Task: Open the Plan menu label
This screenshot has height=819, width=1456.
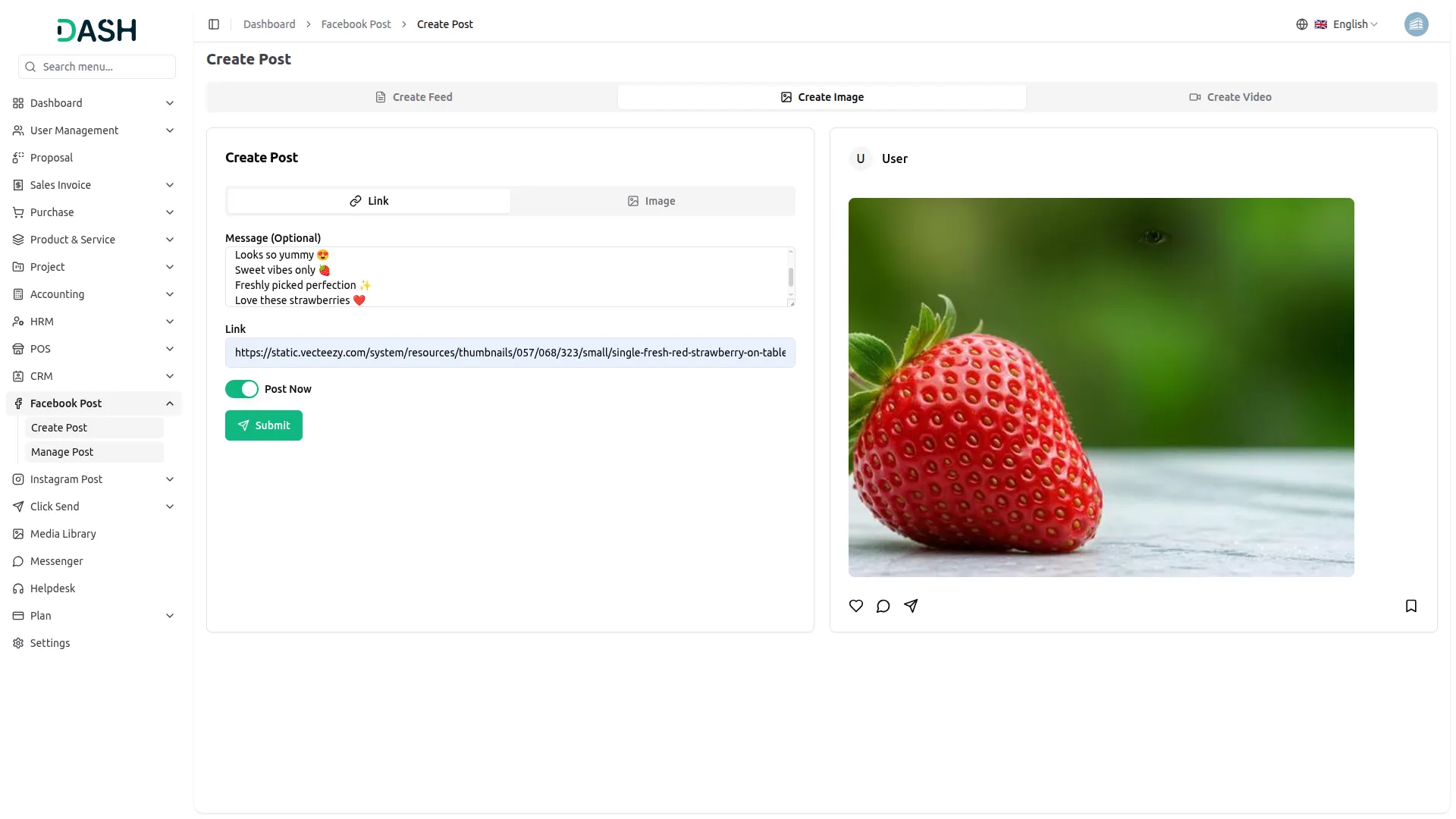Action: 41,616
